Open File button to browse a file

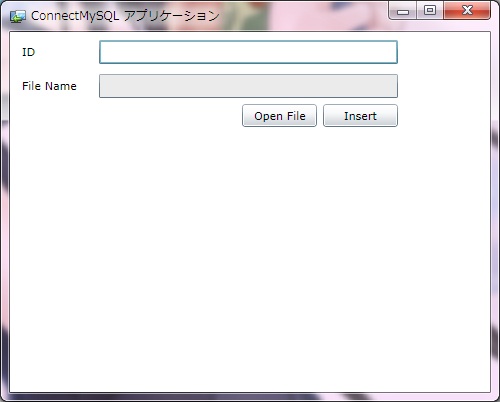pos(279,116)
